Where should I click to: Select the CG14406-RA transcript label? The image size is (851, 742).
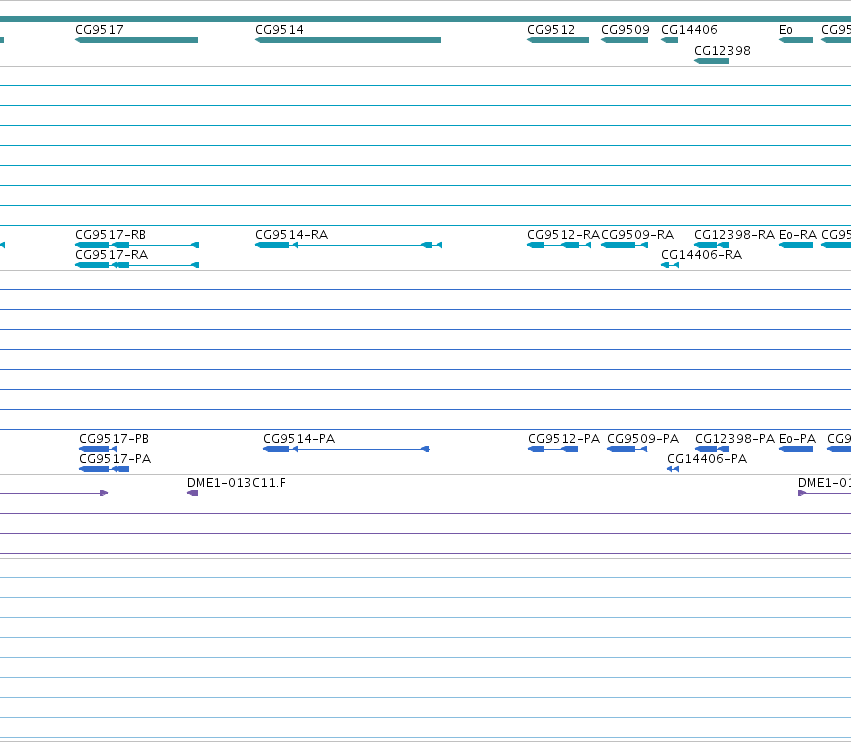tap(701, 255)
